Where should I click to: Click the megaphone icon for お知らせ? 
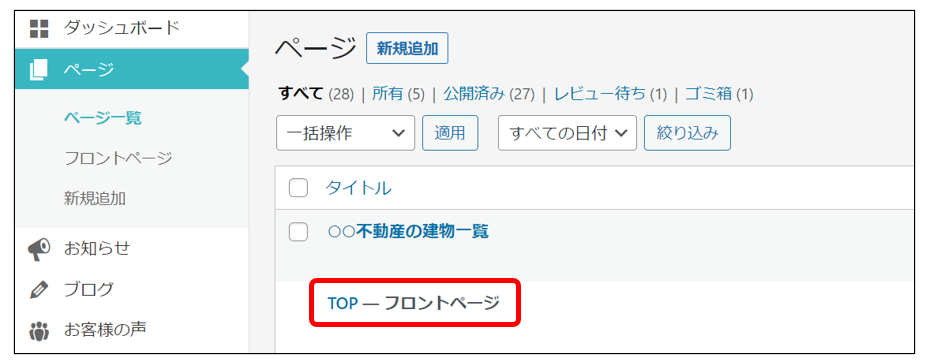point(39,249)
